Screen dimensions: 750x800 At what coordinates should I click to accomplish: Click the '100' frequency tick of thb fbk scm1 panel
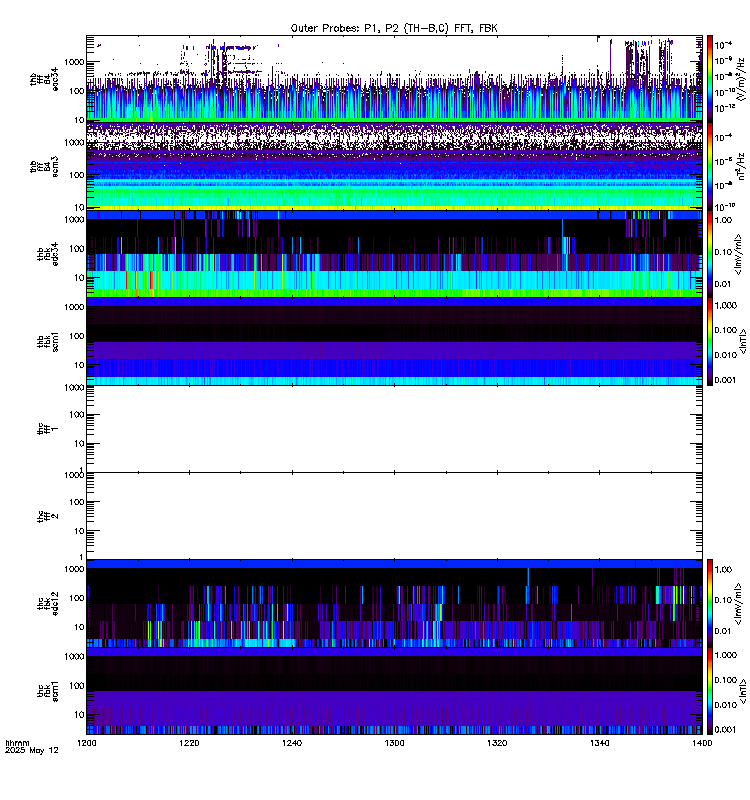click(77, 336)
